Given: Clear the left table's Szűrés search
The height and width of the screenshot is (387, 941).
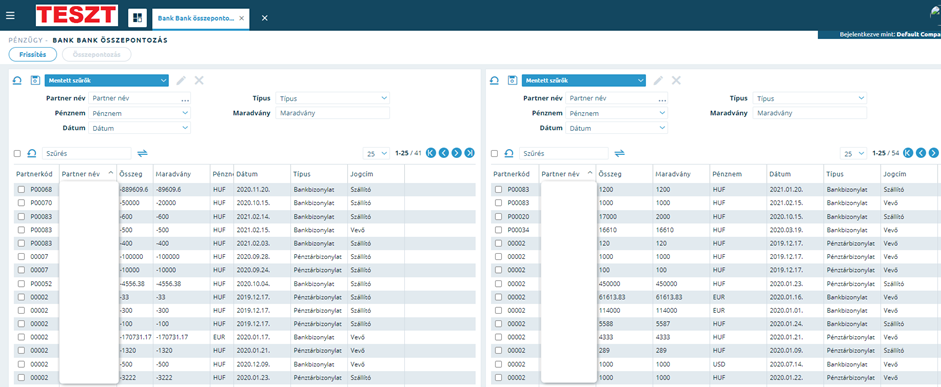Looking at the screenshot, I should (x=32, y=154).
